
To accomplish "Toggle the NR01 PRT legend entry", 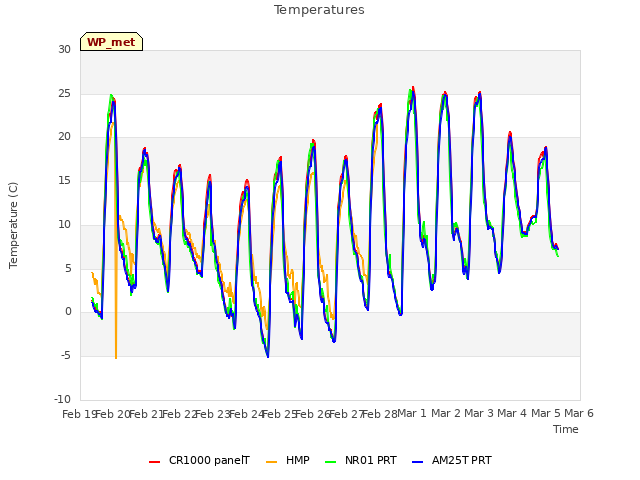I will pyautogui.click(x=361, y=461).
